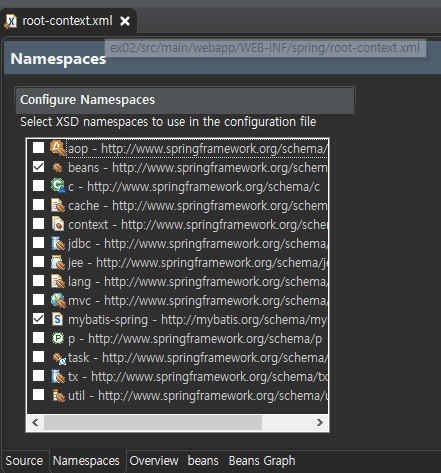Screen dimensions: 441x473
Task: Select the p namespace row text
Action: (x=195, y=339)
